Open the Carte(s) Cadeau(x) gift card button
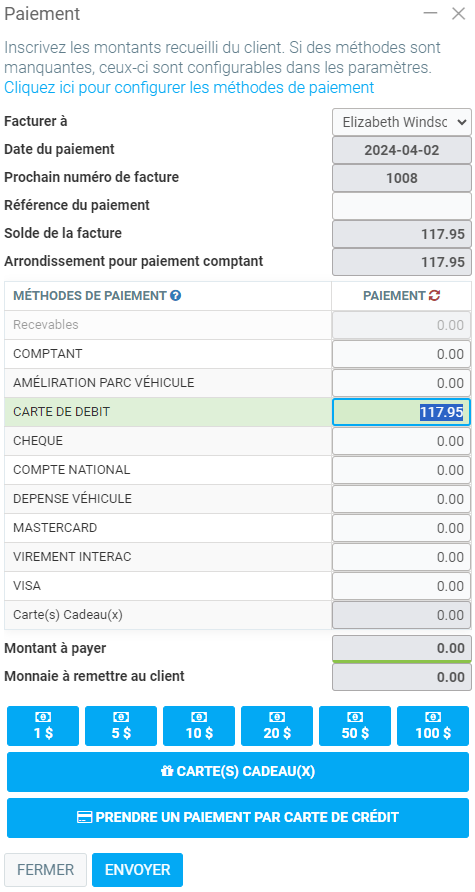Image resolution: width=475 pixels, height=892 pixels. point(238,772)
